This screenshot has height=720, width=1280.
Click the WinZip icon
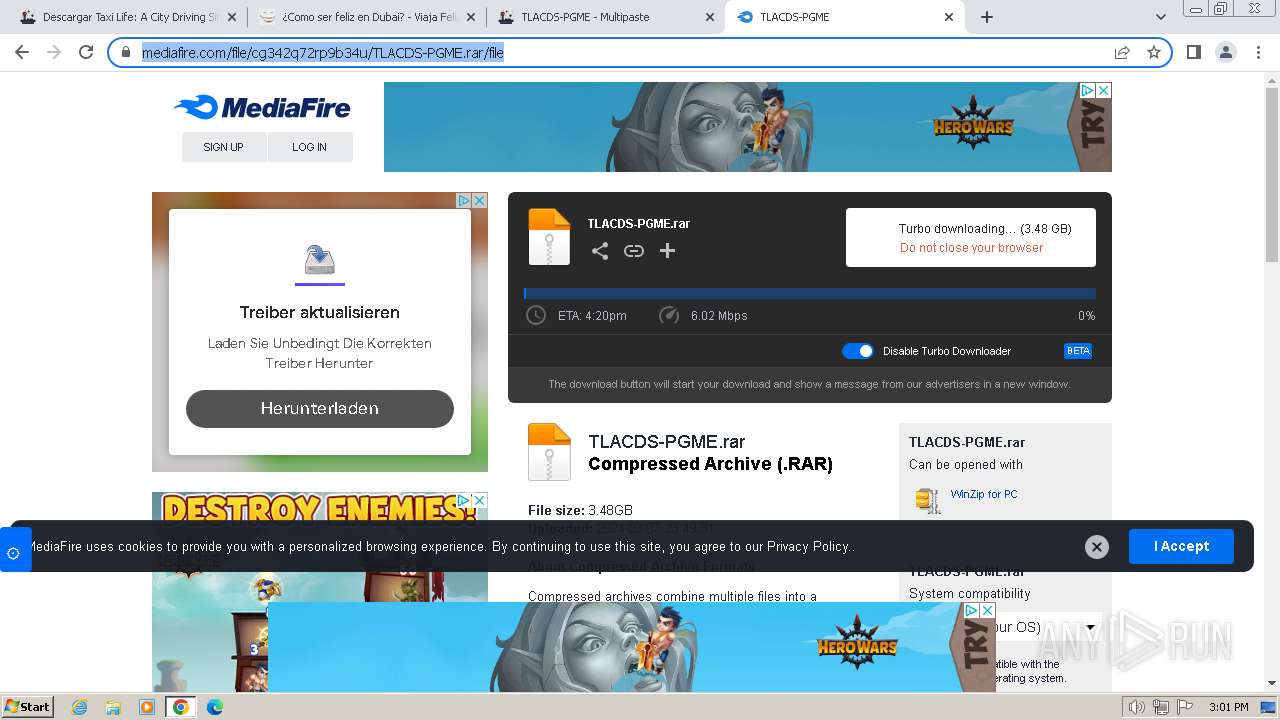click(928, 499)
